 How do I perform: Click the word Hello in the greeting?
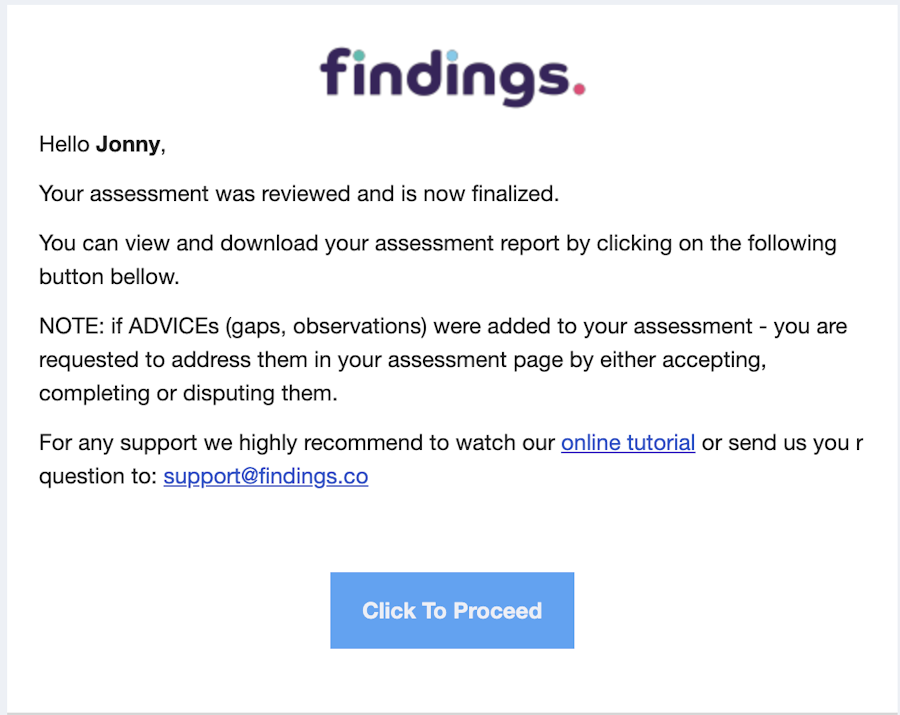pyautogui.click(x=64, y=144)
